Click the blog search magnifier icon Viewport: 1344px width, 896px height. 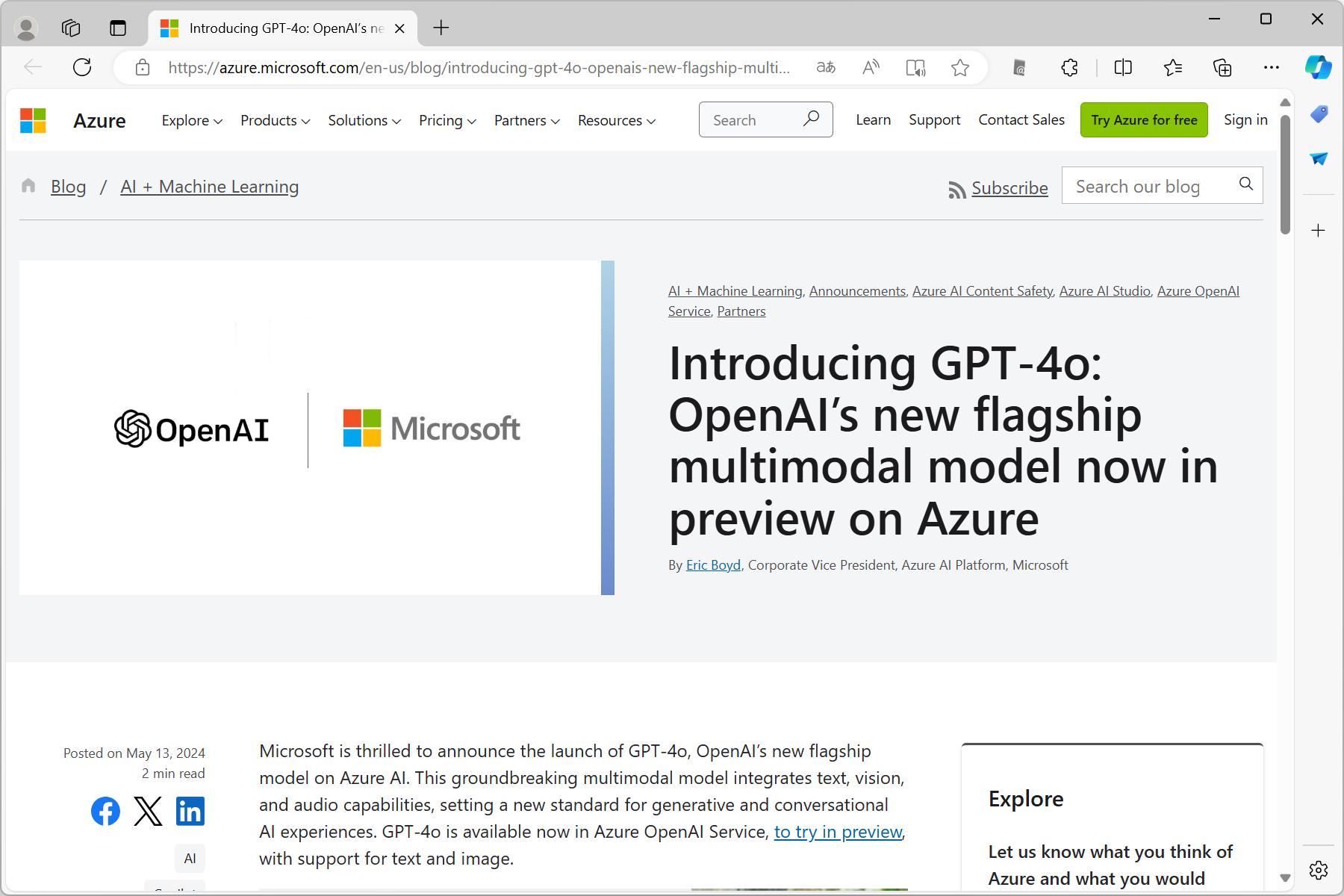tap(1245, 184)
